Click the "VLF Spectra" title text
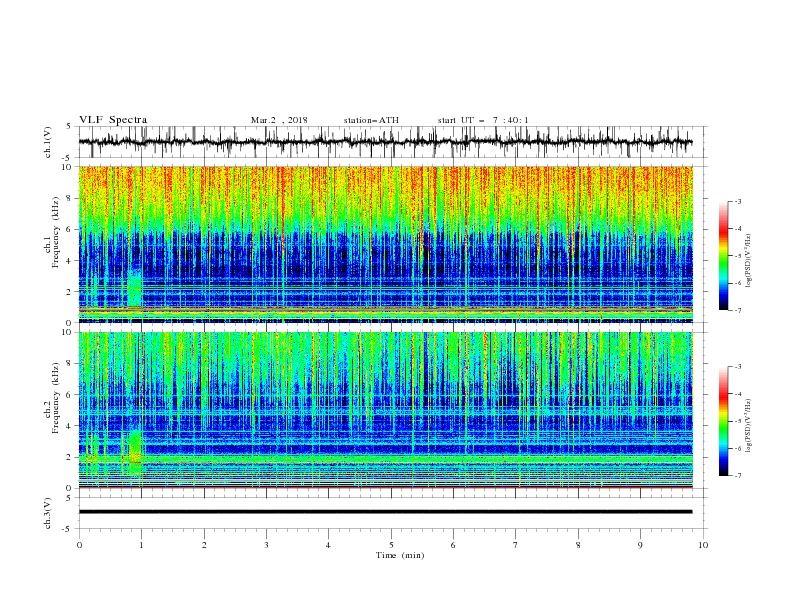The height and width of the screenshot is (612, 792). 113,120
